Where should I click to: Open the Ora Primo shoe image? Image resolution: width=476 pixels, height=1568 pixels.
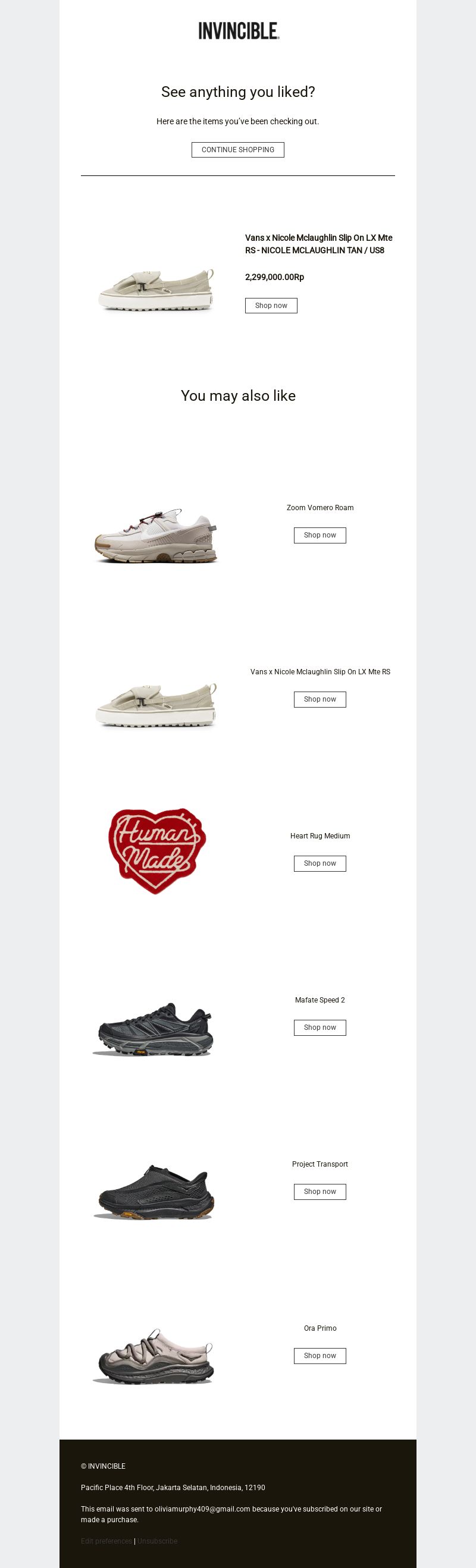click(x=154, y=1356)
